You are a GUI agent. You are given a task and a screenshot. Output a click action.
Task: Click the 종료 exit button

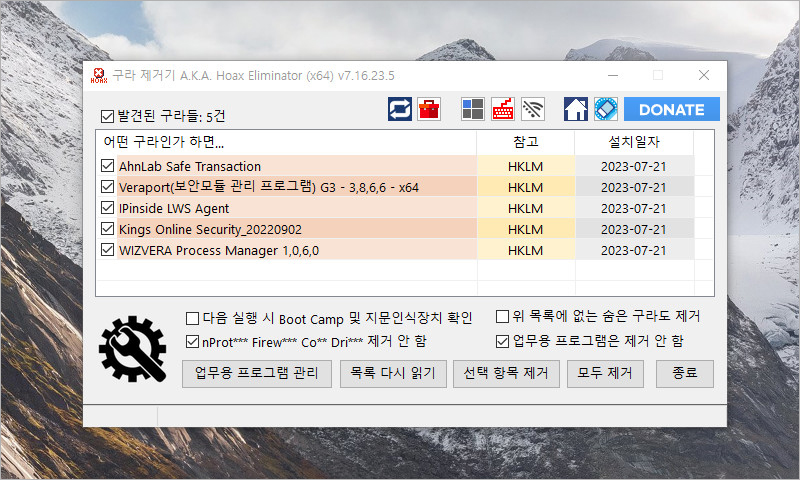tap(685, 373)
